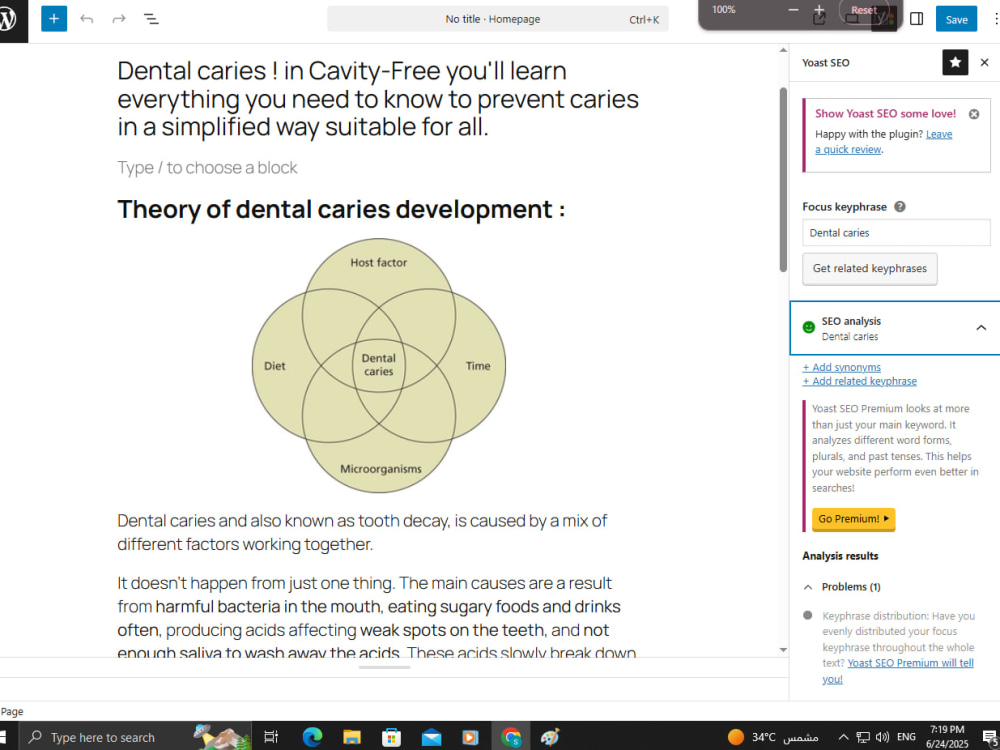This screenshot has width=1000, height=750.
Task: Open the Mail app from the taskbar
Action: tap(431, 737)
